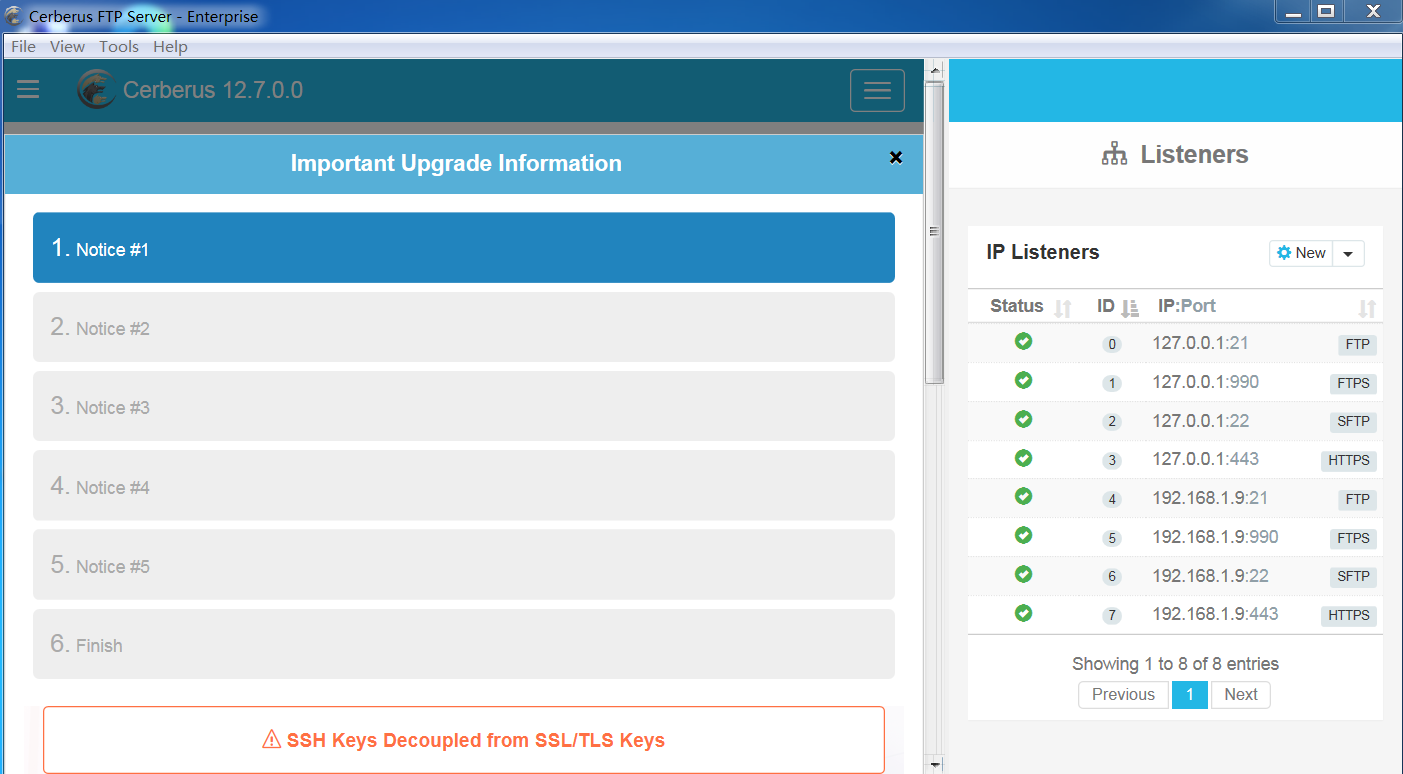Go to Previous listeners page
1403x774 pixels.
coord(1123,694)
